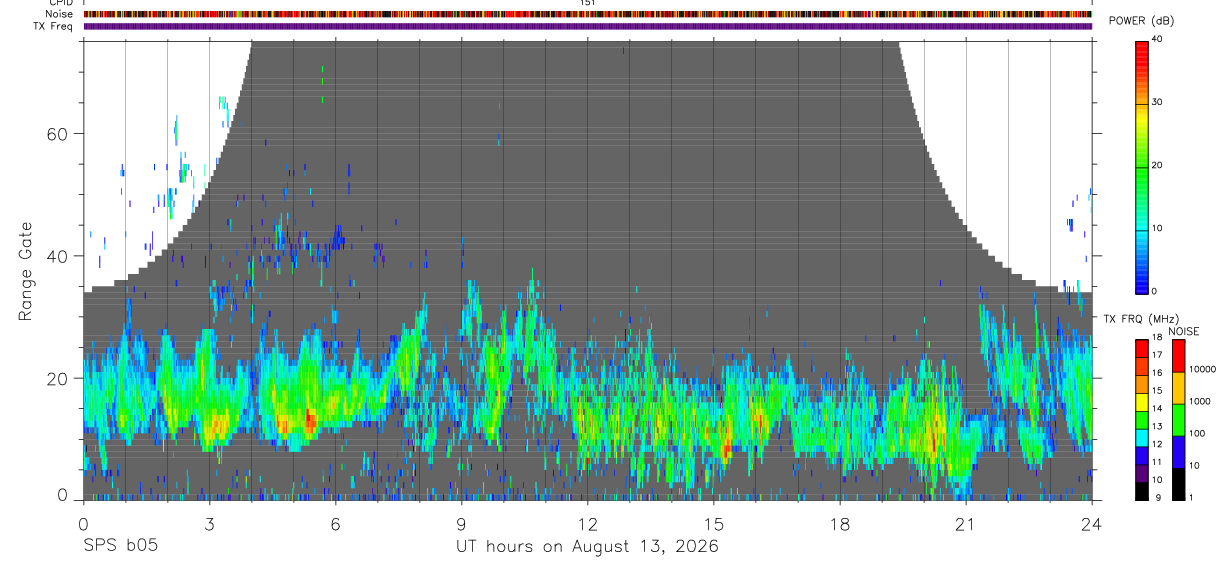1228x567 pixels.
Task: Click the black 9 MHz frequency swatch
Action: point(1141,491)
